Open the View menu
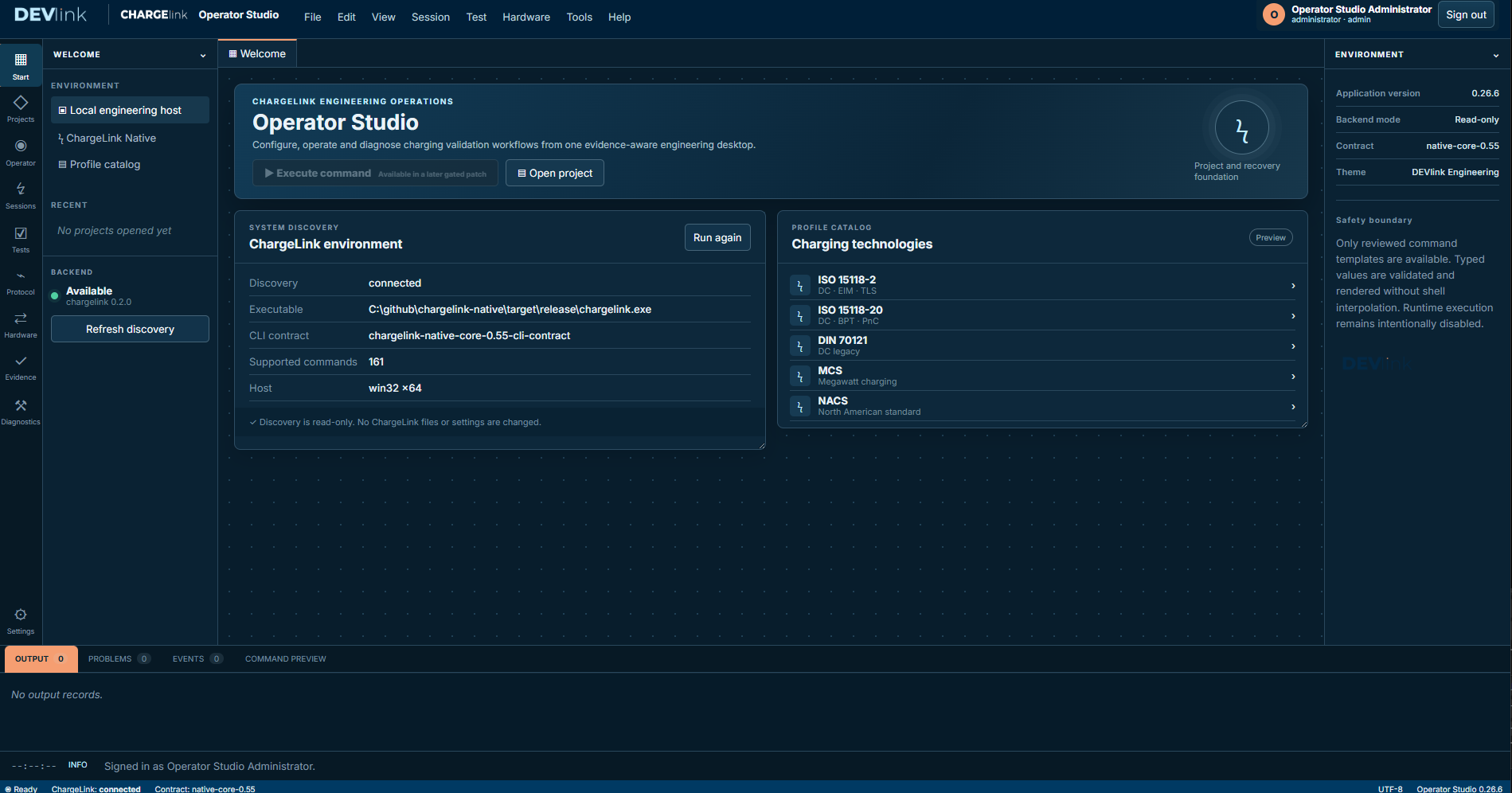This screenshot has height=793, width=1512. (x=384, y=17)
